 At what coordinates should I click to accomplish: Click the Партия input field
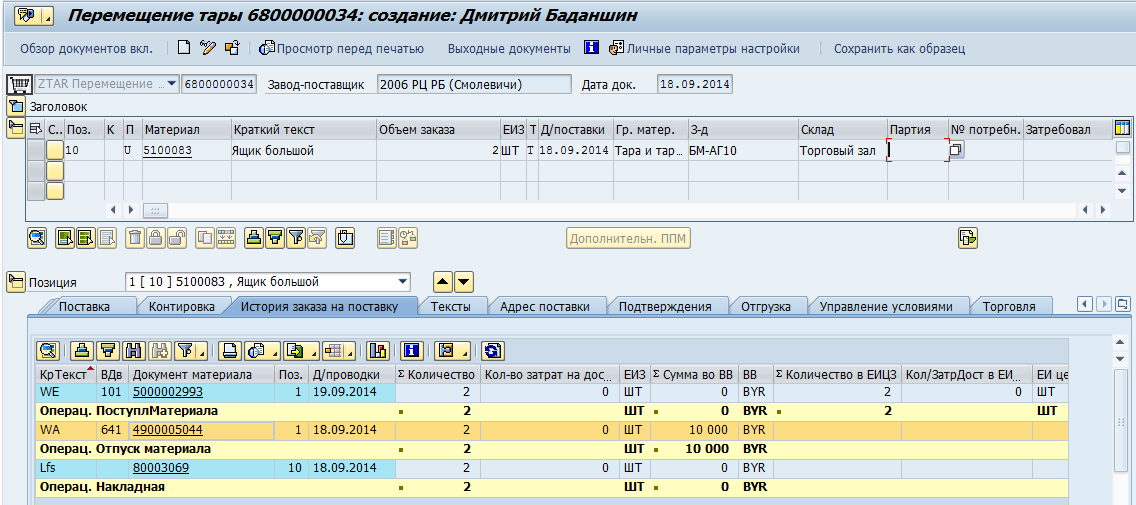point(916,150)
